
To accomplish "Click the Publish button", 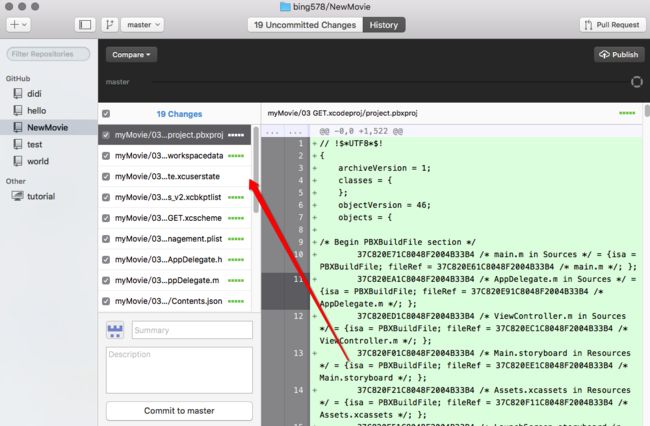I will pos(619,55).
